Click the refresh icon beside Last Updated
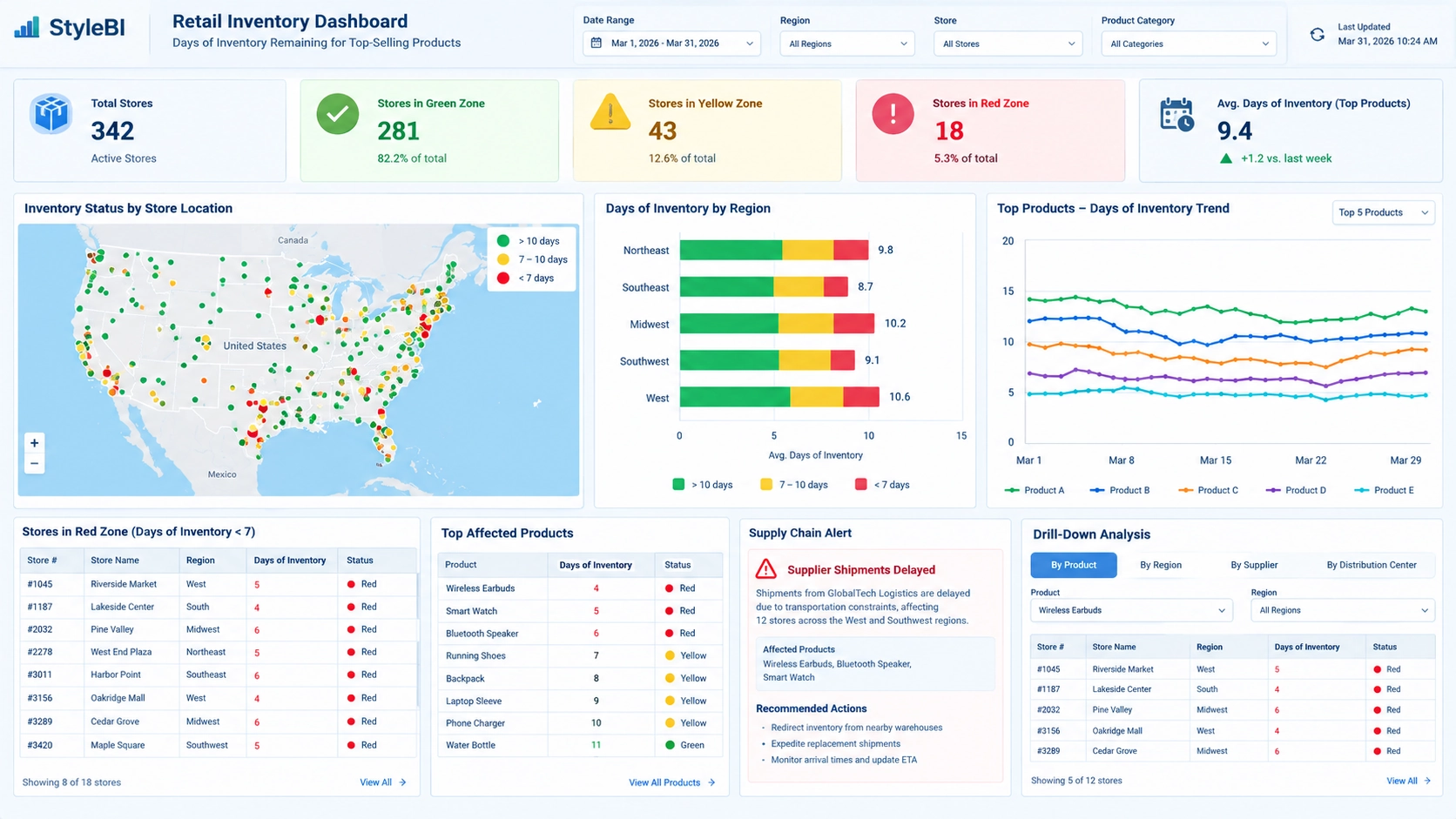Image resolution: width=1456 pixels, height=819 pixels. 1317,35
